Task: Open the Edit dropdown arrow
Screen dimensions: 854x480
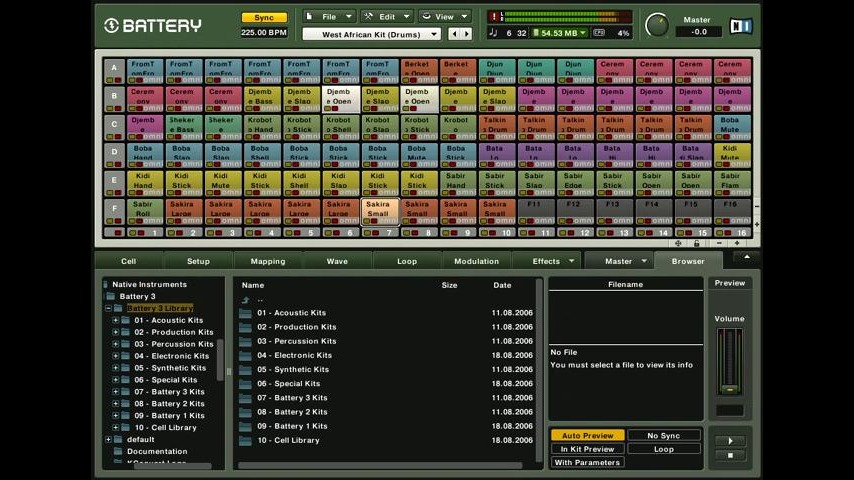Action: click(x=406, y=17)
